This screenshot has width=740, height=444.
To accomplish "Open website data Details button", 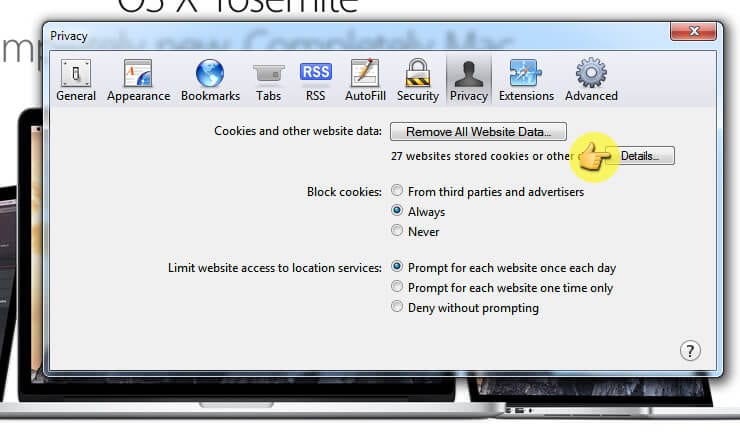I will [x=639, y=156].
